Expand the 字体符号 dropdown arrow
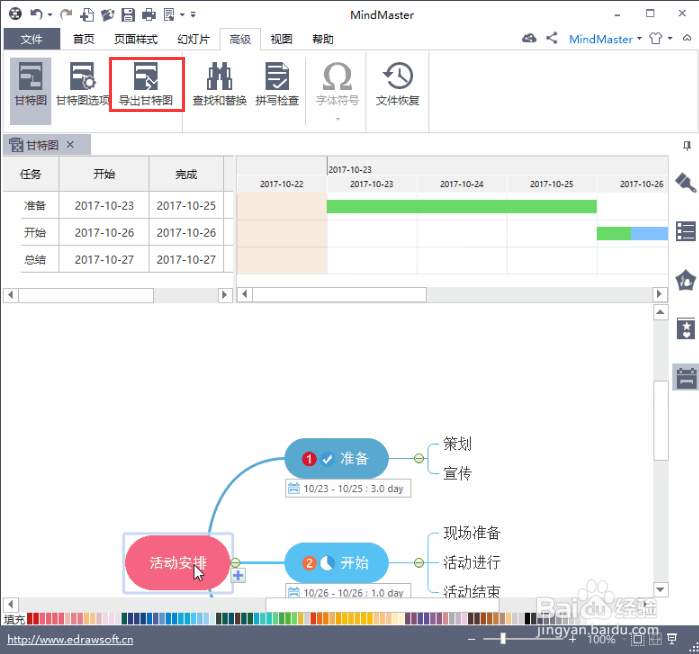 pyautogui.click(x=337, y=119)
